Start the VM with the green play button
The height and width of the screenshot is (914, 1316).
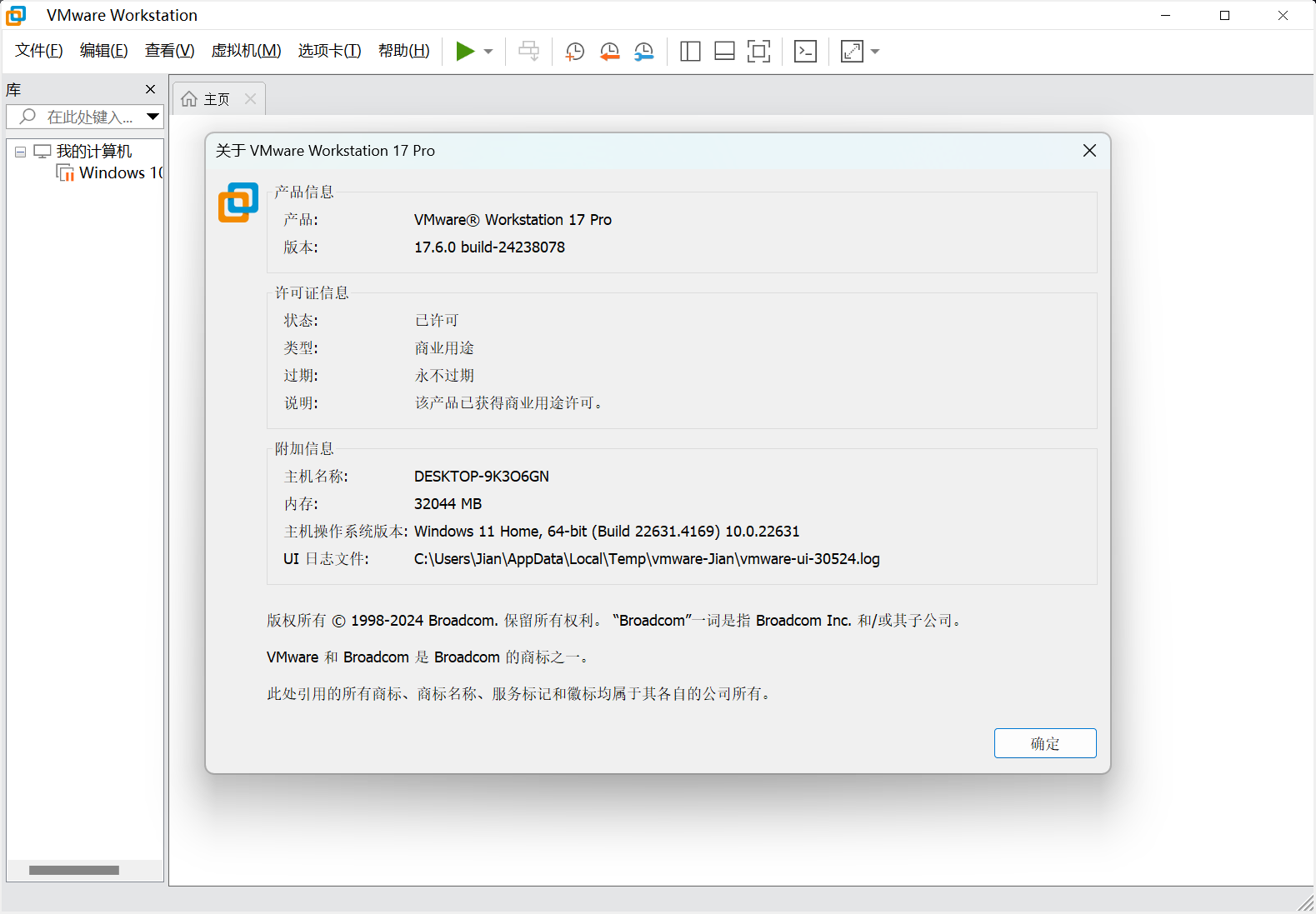[465, 52]
